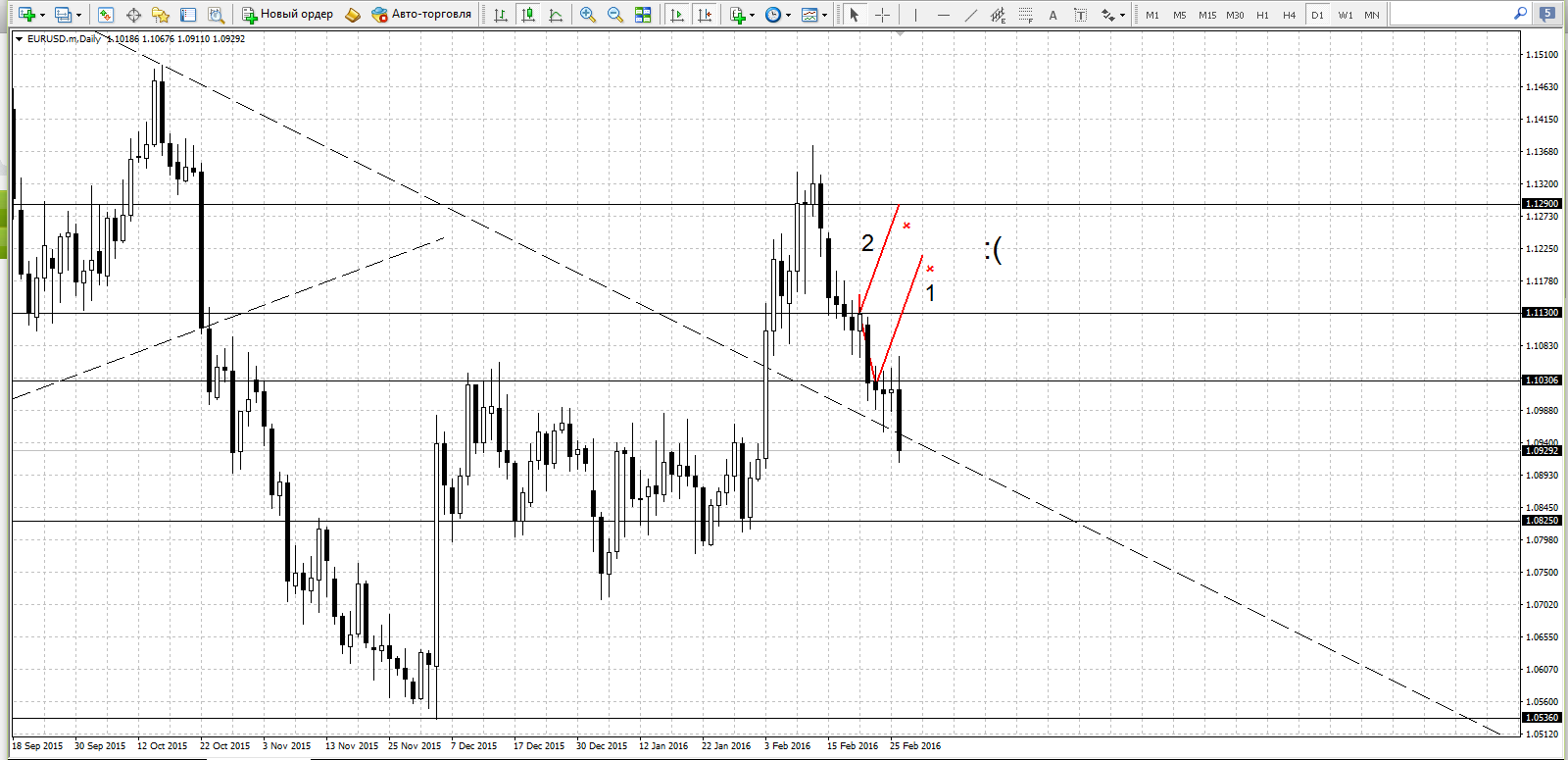Viewport: 1568px width, 760px height.
Task: Click the Новый ордер button
Action: point(287,15)
